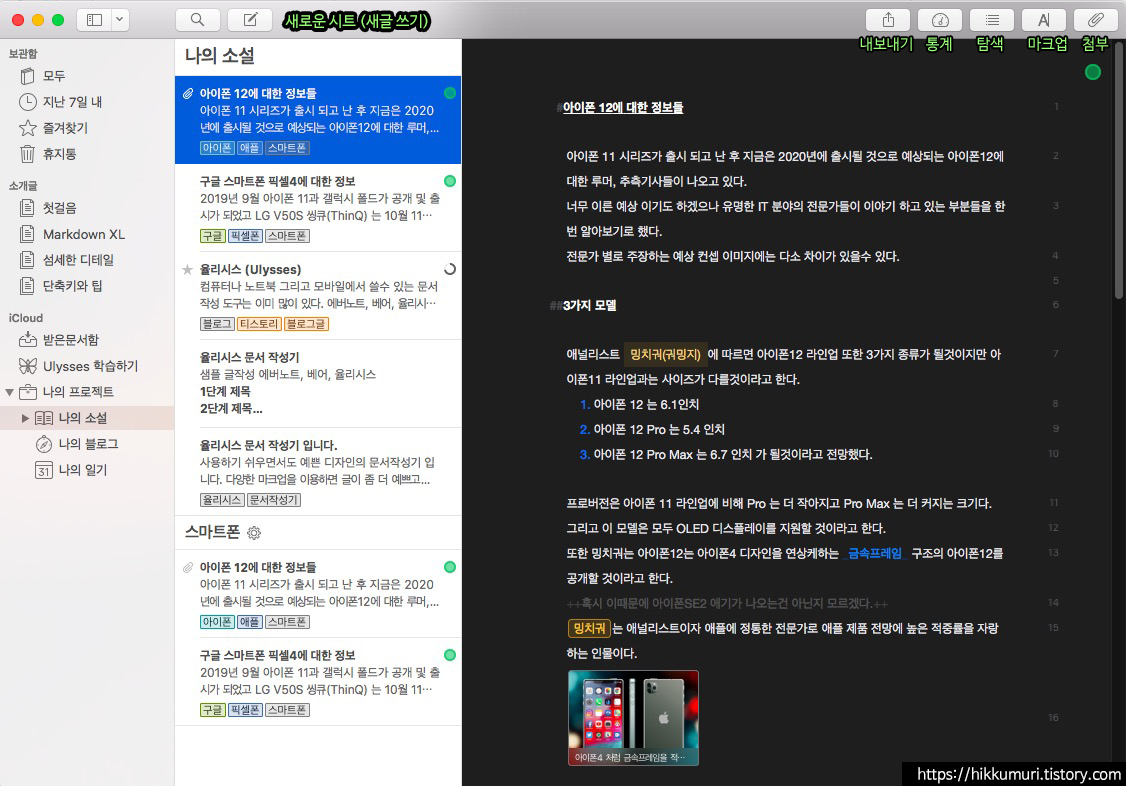Image resolution: width=1126 pixels, height=786 pixels.
Task: Open 즐겨찾기 favorites
Action: click(86, 128)
